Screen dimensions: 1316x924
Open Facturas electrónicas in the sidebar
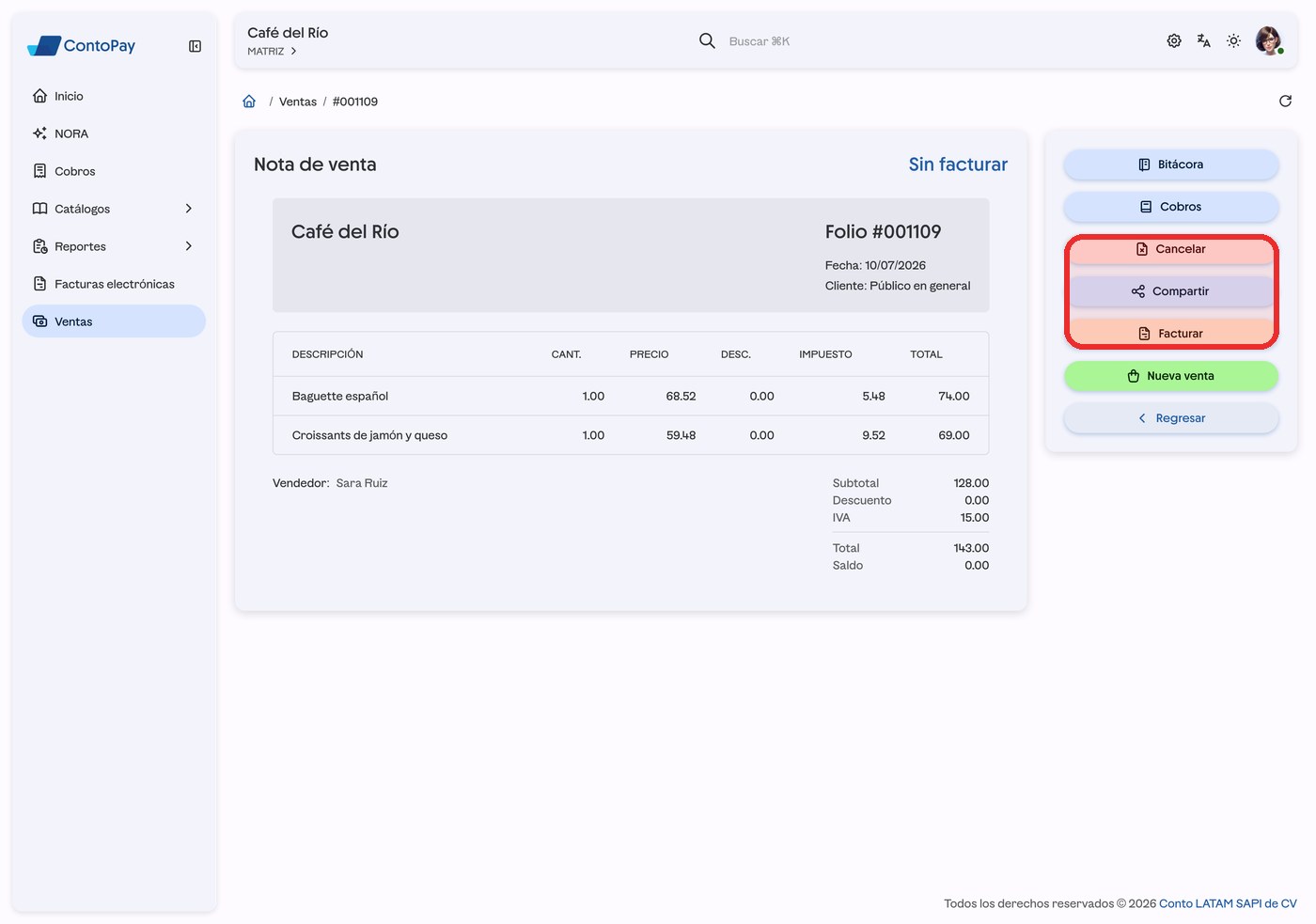point(114,284)
